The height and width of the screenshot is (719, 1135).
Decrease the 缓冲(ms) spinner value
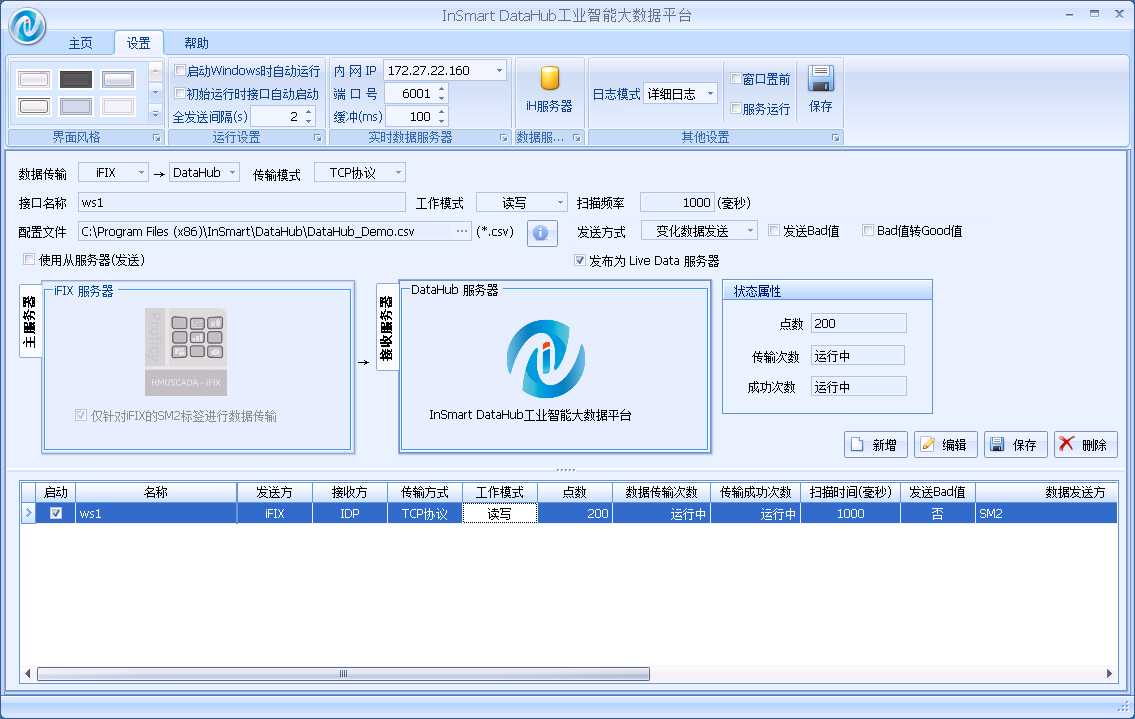[x=442, y=121]
